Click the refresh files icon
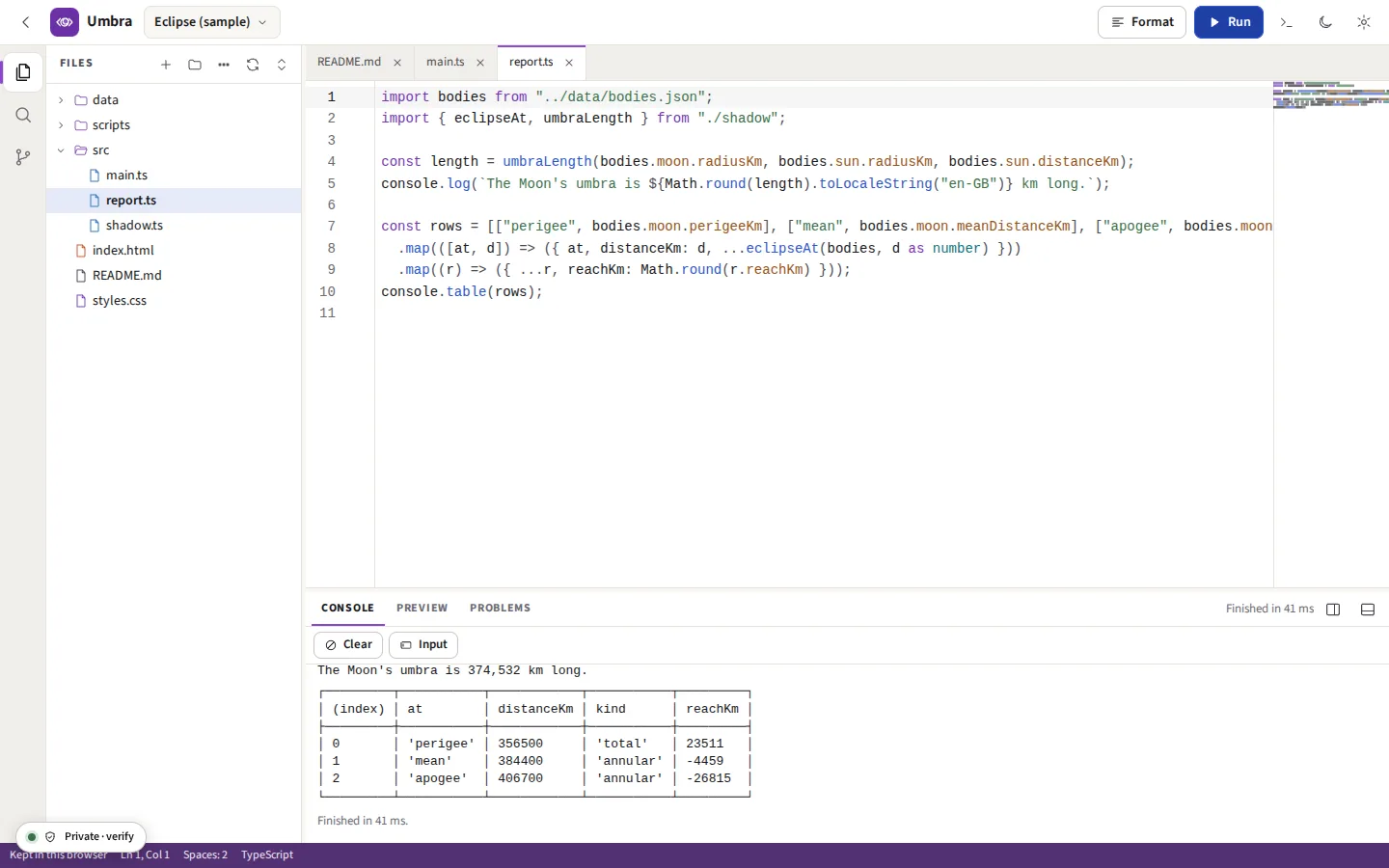This screenshot has width=1389, height=868. coord(253,65)
